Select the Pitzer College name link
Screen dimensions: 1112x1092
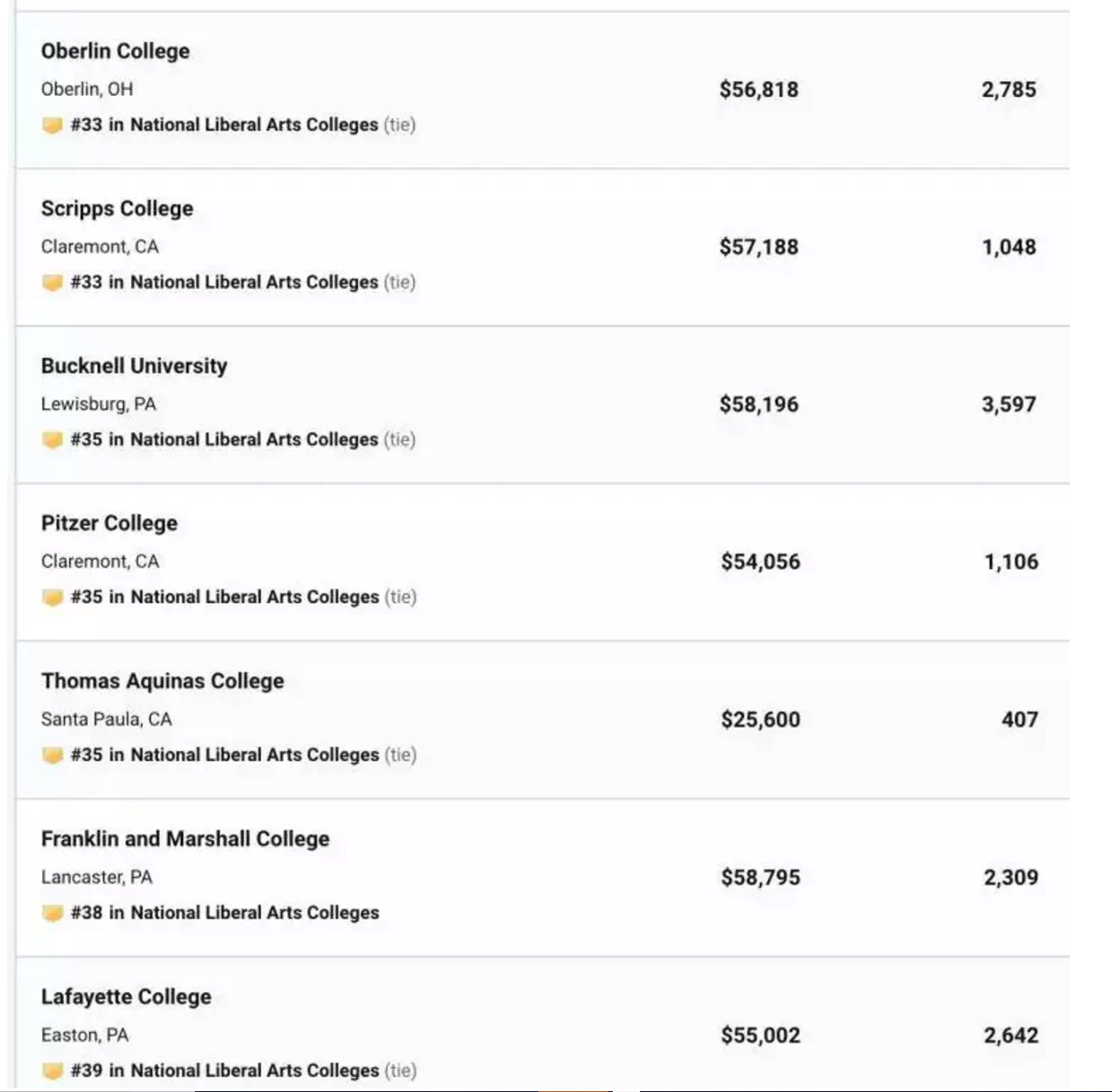[x=109, y=523]
